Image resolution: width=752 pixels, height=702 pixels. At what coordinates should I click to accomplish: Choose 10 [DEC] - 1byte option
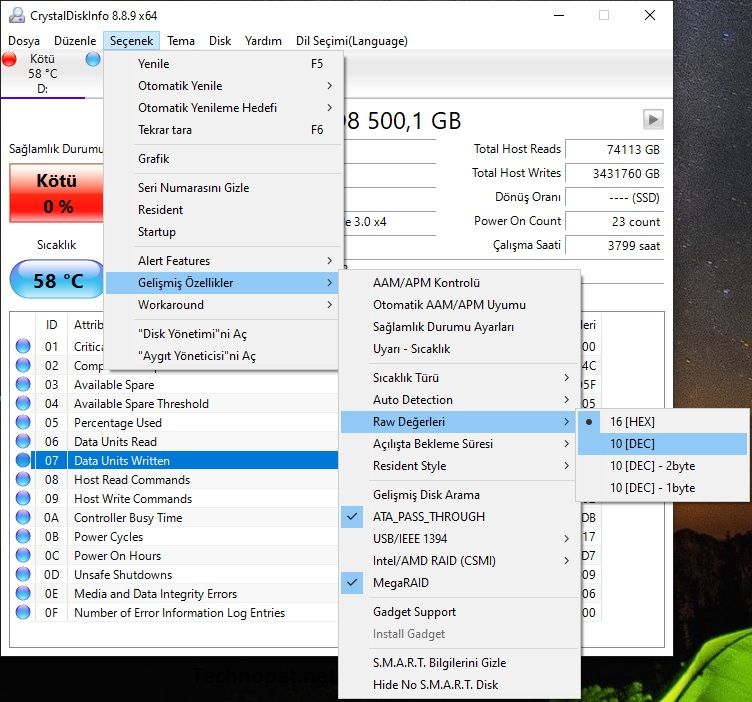662,488
